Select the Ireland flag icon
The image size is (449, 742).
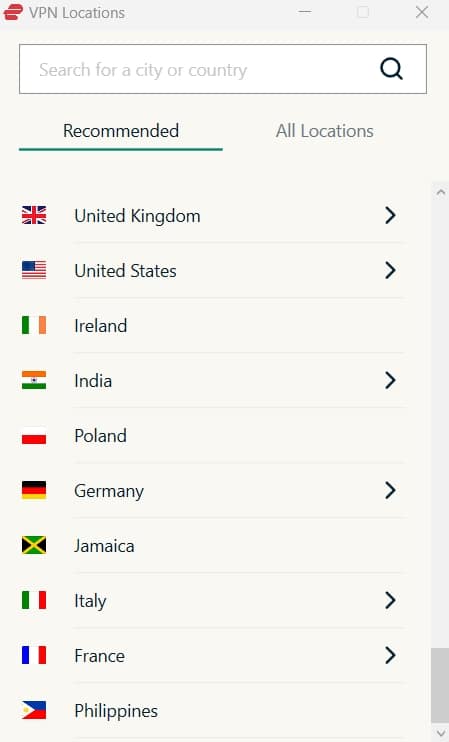click(34, 325)
